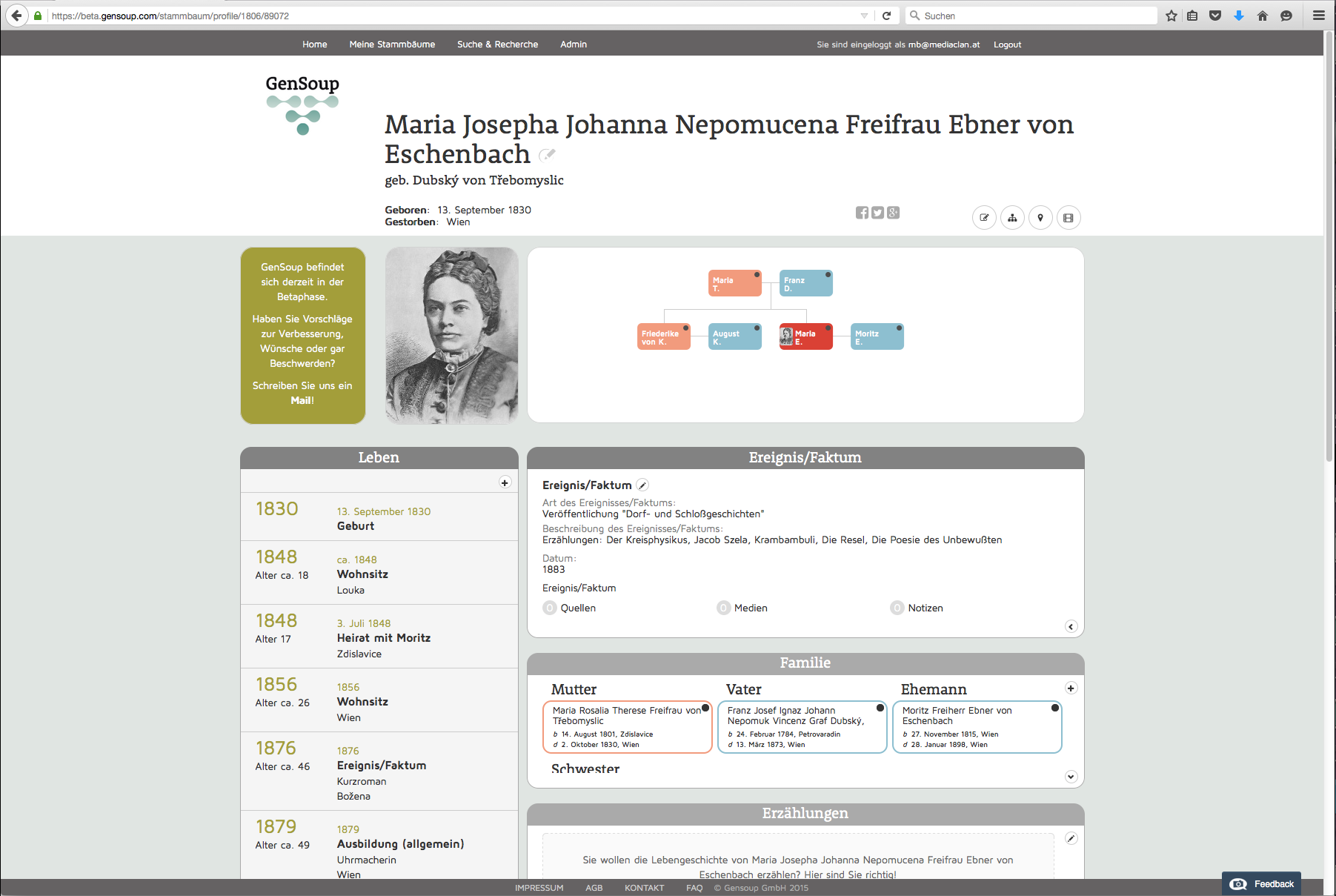The height and width of the screenshot is (896, 1336).
Task: Edit the Erzählungen section pencil icon
Action: [x=1071, y=838]
